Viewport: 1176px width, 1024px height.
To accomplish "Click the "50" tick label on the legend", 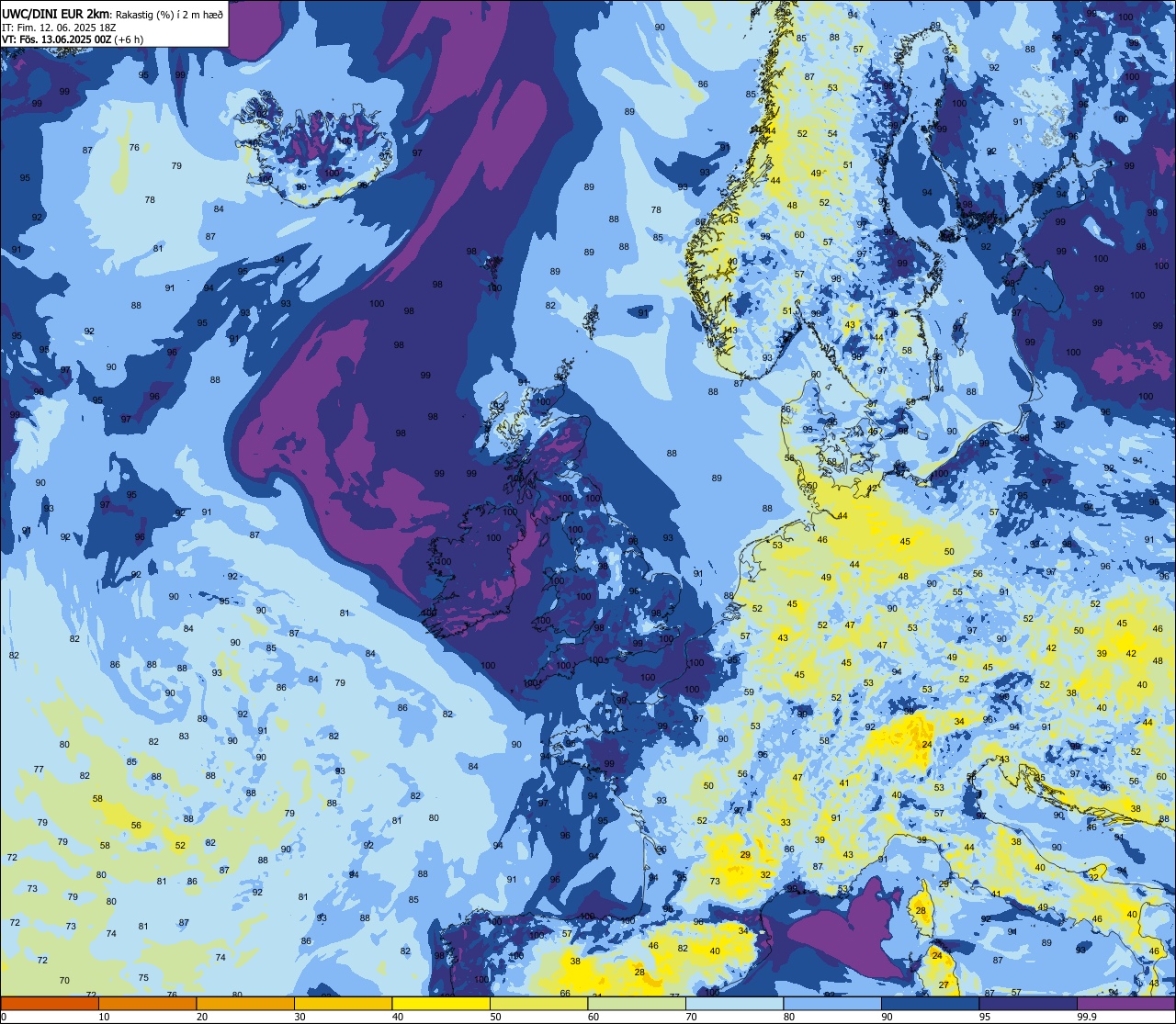I will tap(495, 1017).
